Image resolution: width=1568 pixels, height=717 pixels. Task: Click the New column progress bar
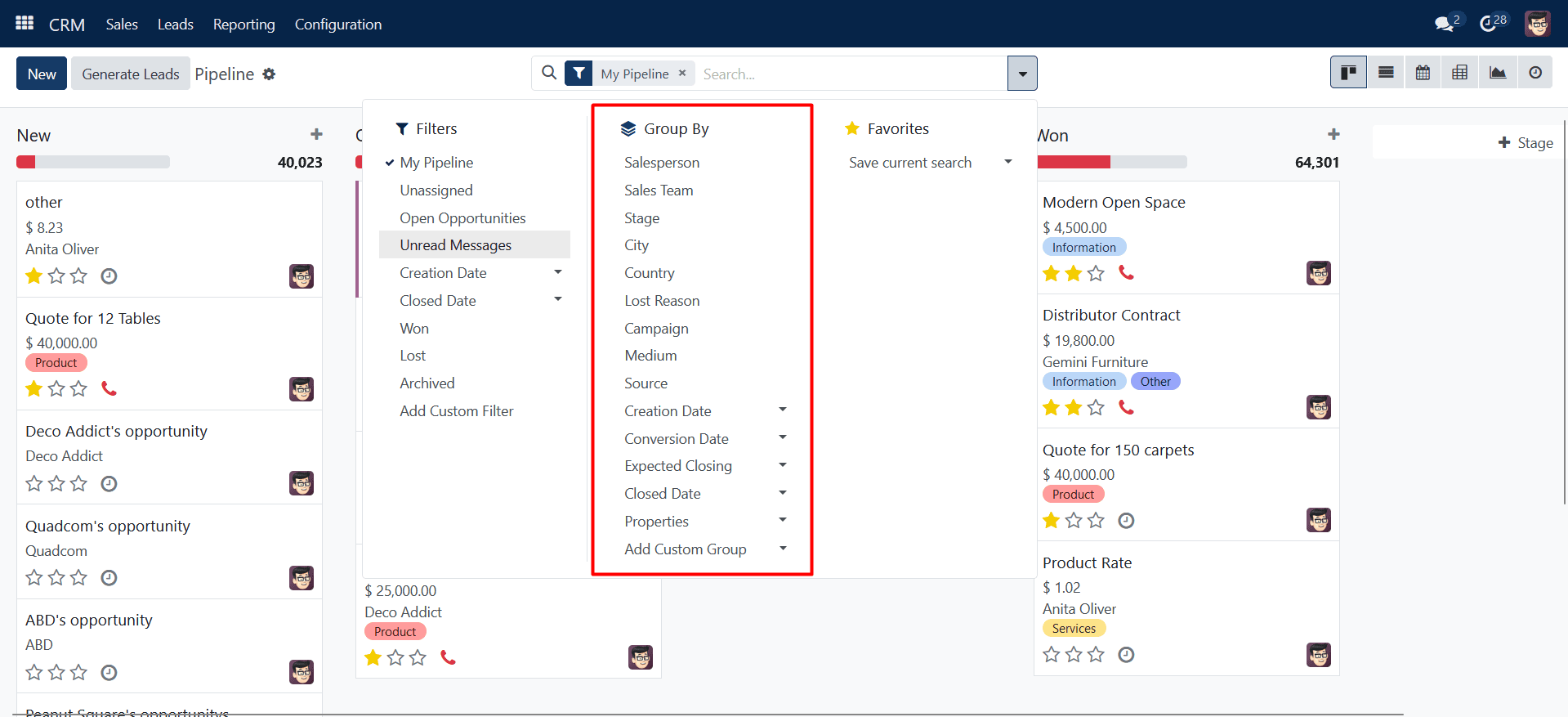click(x=93, y=162)
